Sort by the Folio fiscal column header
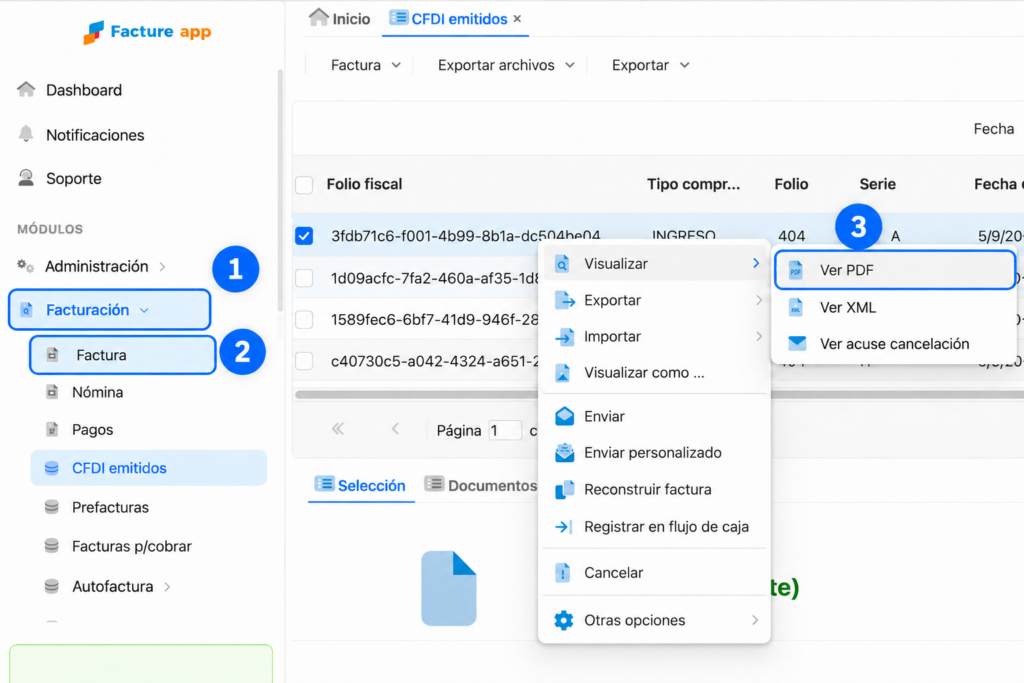 click(364, 185)
